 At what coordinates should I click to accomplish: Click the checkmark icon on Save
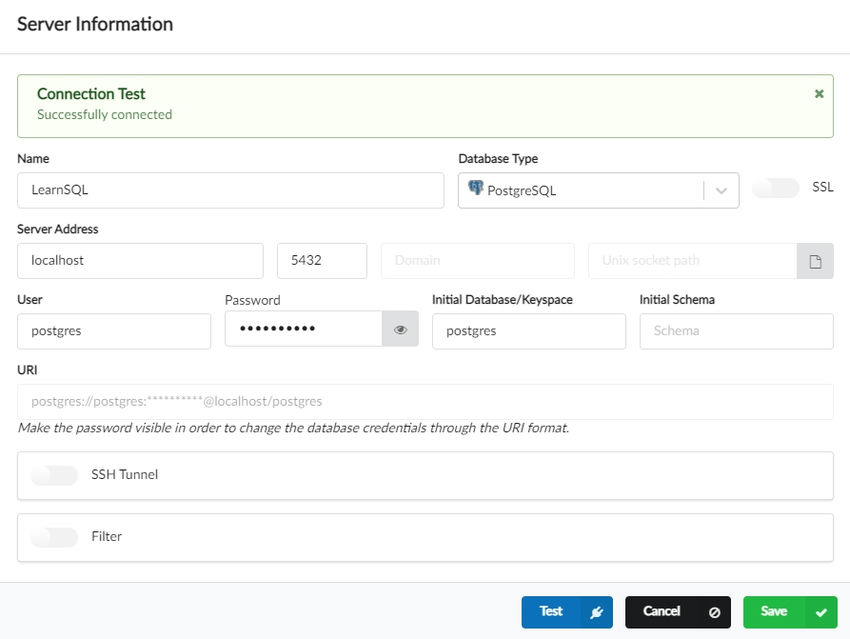coord(821,613)
